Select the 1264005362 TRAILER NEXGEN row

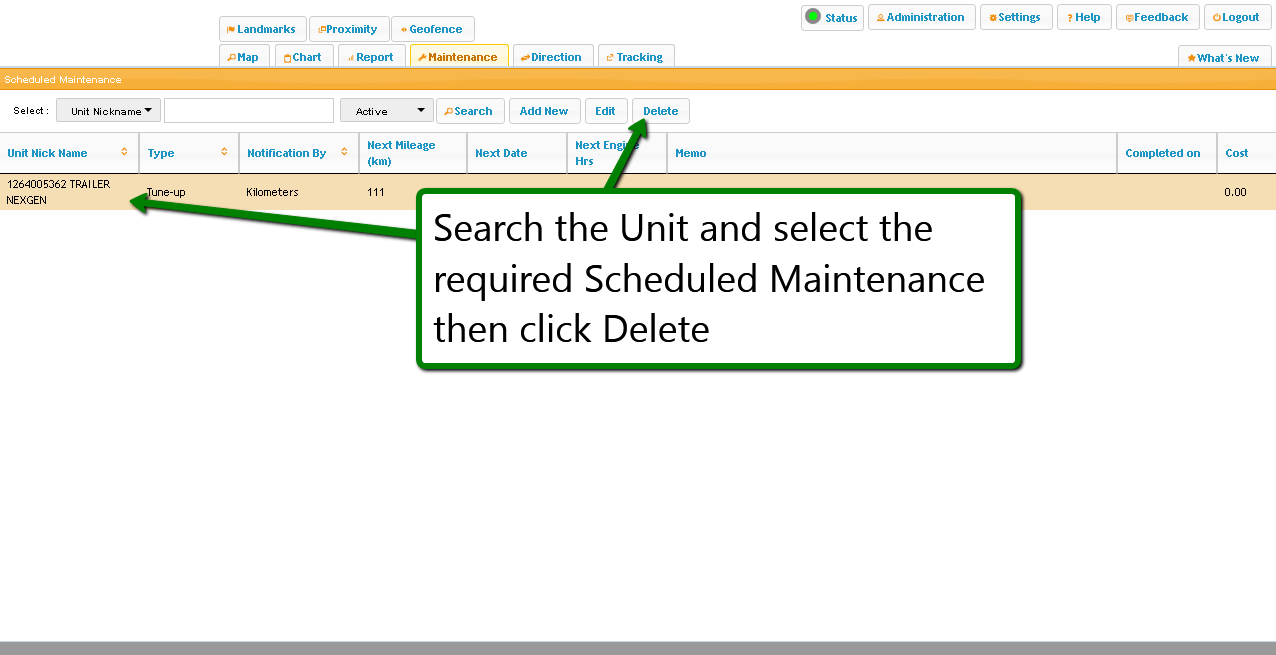[58, 192]
